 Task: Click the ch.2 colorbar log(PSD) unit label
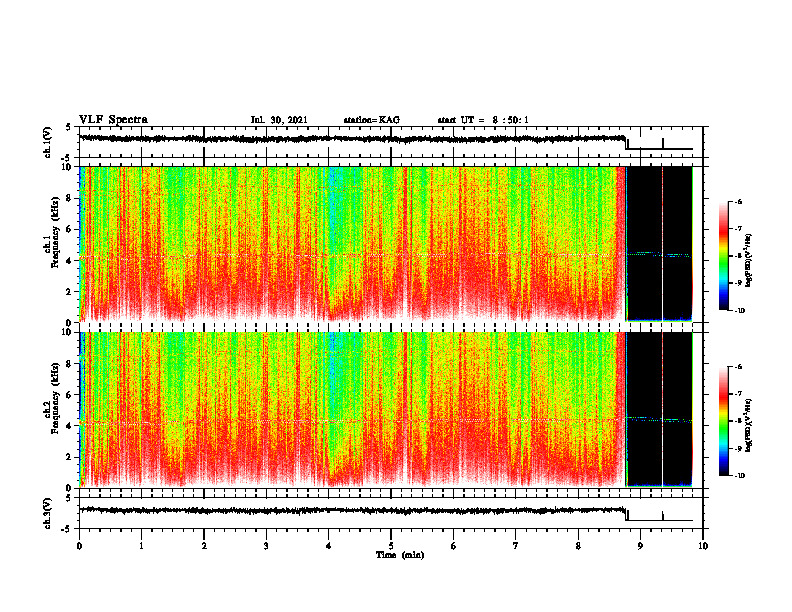[x=749, y=425]
